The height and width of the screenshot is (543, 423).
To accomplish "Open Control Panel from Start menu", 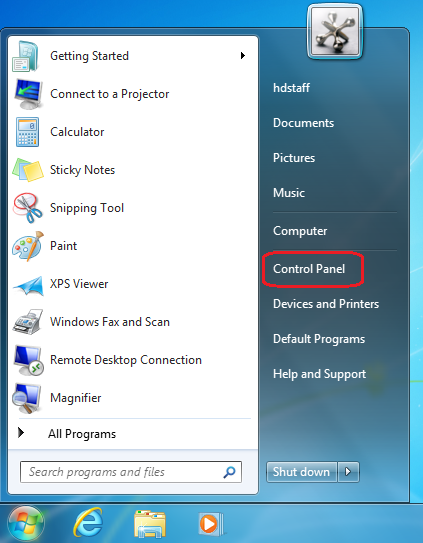I will click(309, 269).
